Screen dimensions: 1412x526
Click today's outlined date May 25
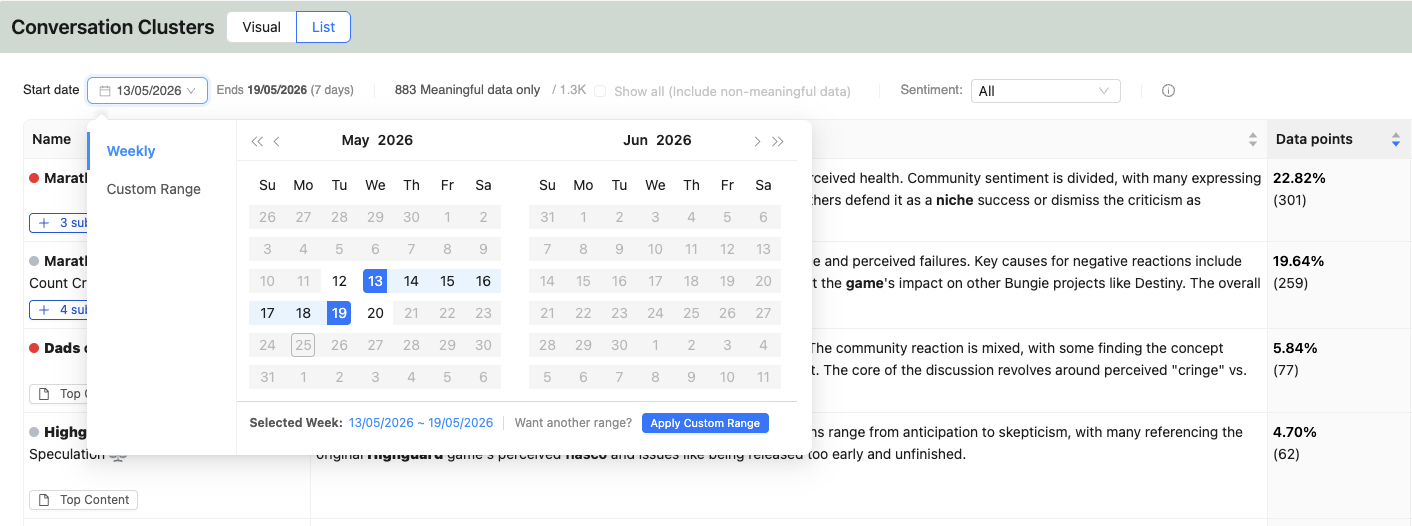(x=303, y=345)
